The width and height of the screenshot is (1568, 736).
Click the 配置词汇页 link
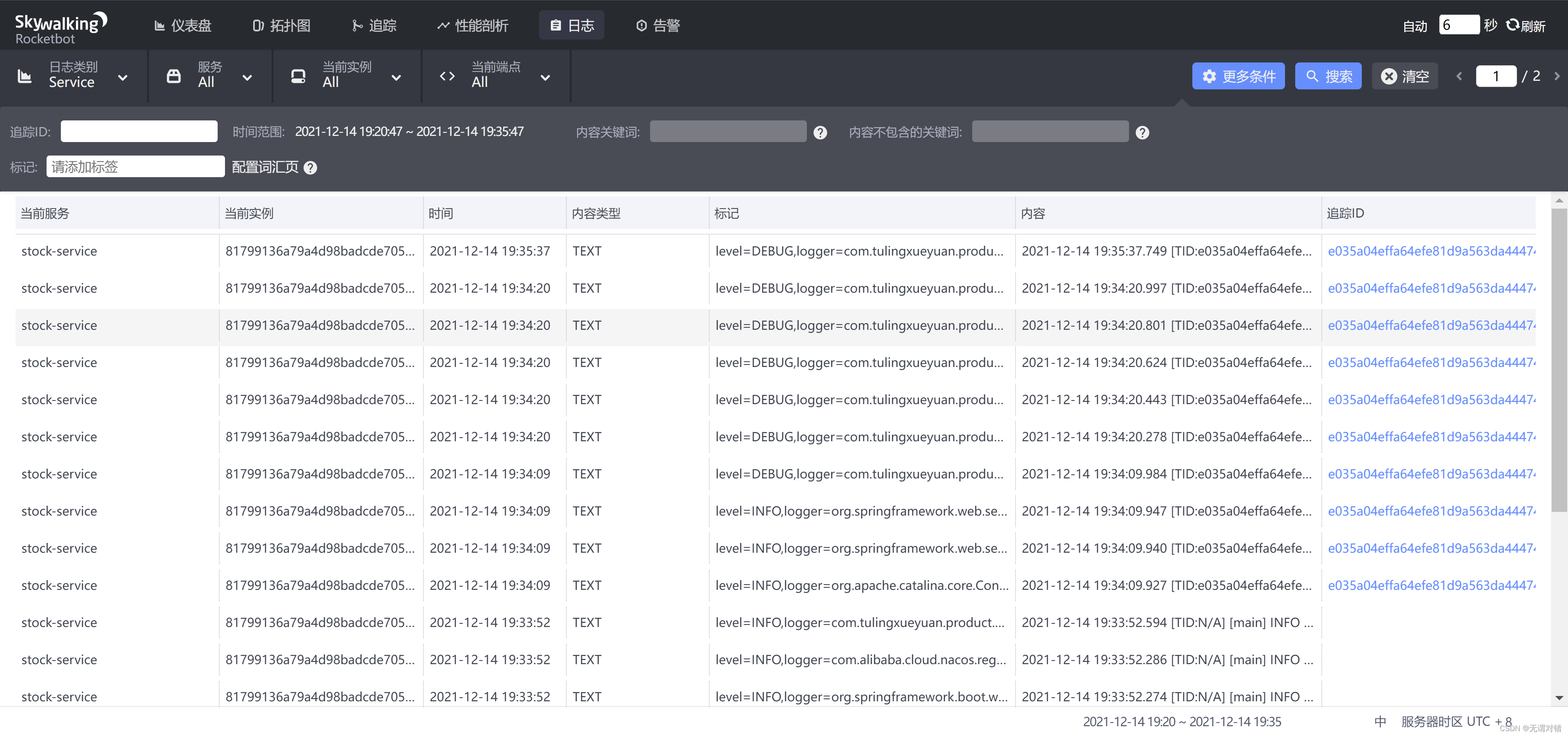pyautogui.click(x=265, y=167)
